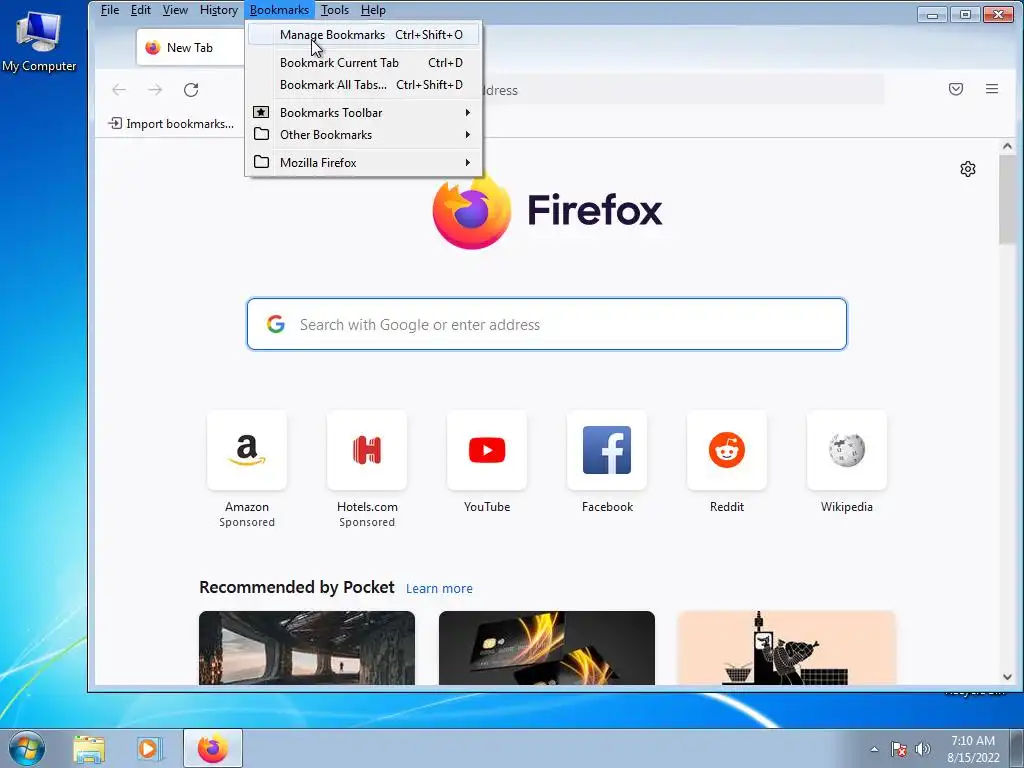Open the File menu
This screenshot has height=768, width=1024.
pyautogui.click(x=110, y=10)
